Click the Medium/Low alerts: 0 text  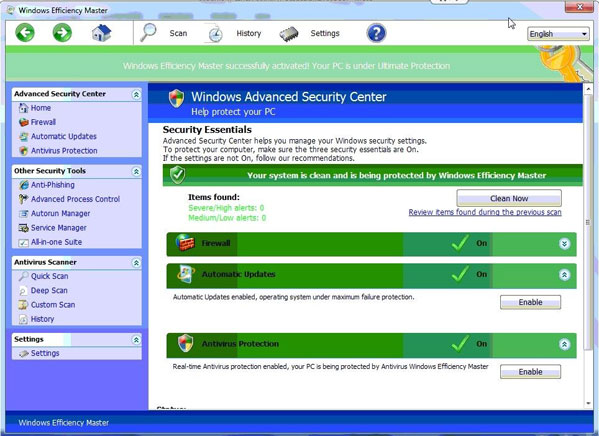pos(227,218)
